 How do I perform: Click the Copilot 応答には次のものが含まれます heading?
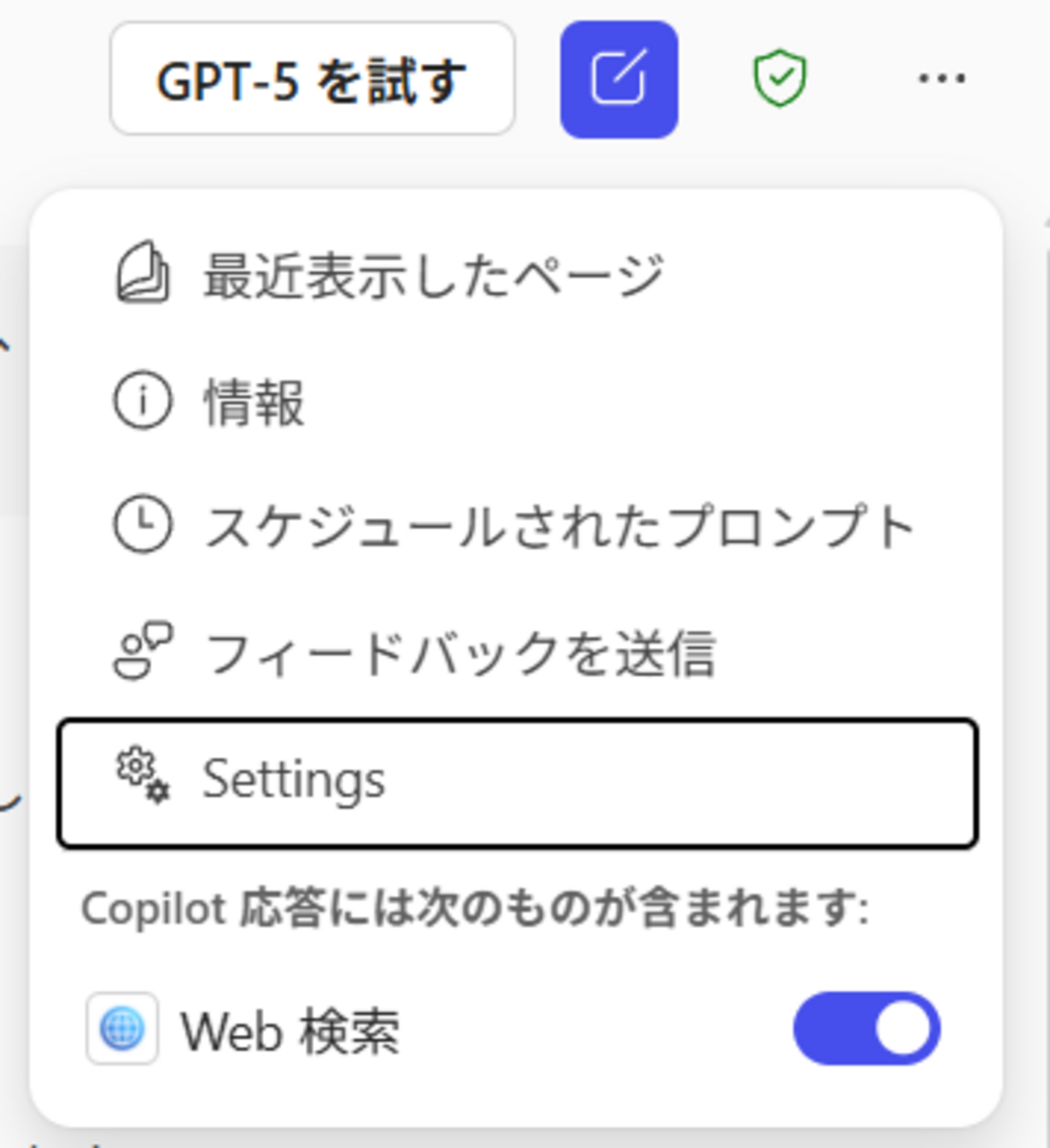(475, 909)
